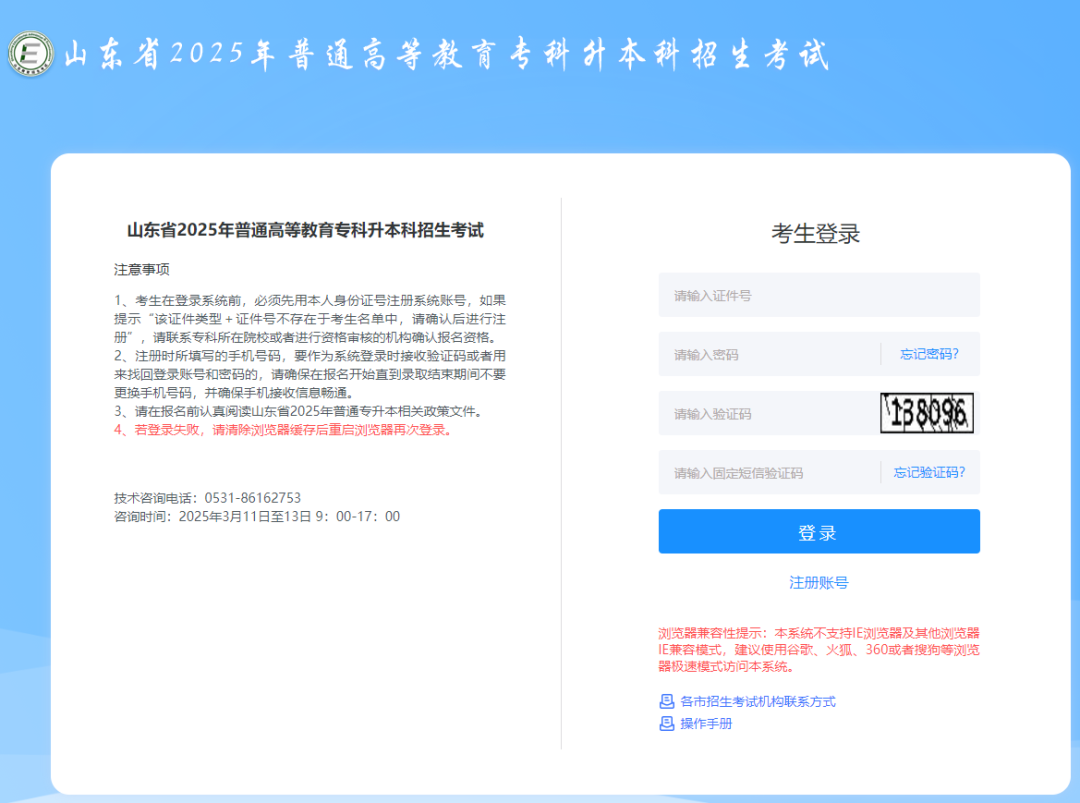Click the 考生登录 heading

tap(816, 233)
